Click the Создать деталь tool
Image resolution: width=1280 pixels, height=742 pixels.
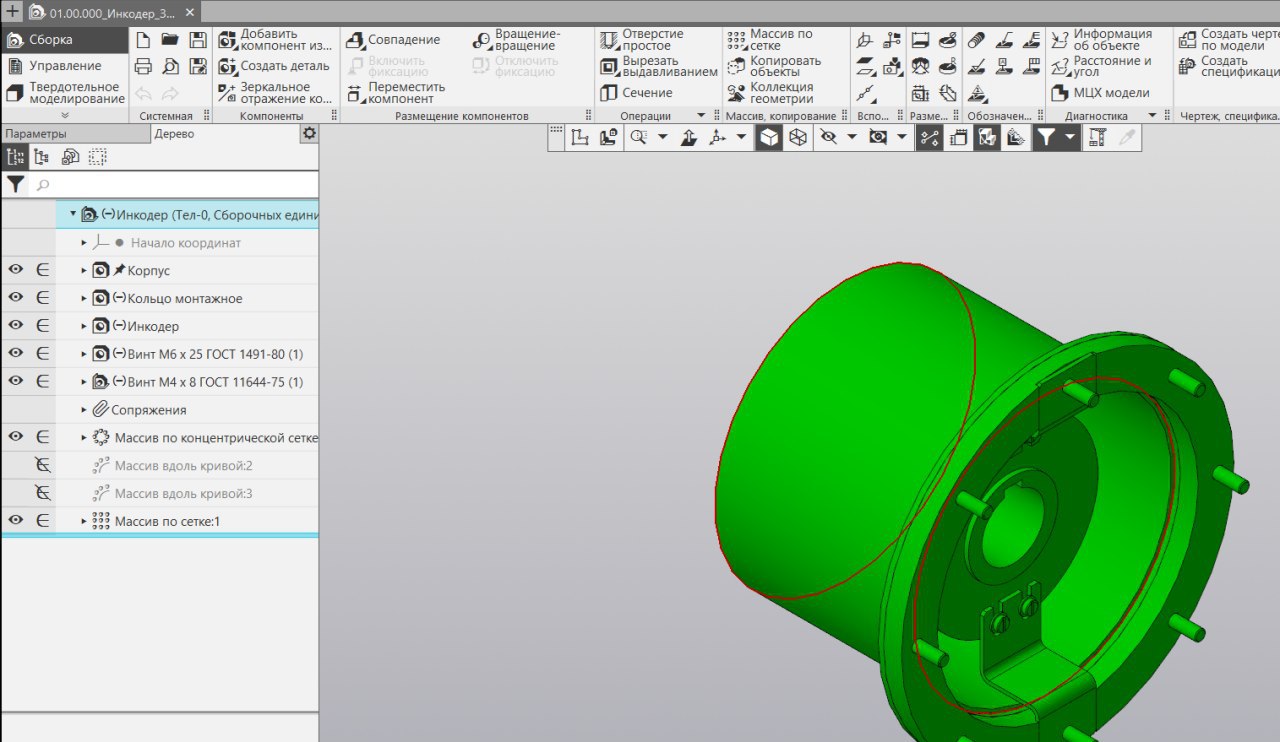tap(274, 66)
